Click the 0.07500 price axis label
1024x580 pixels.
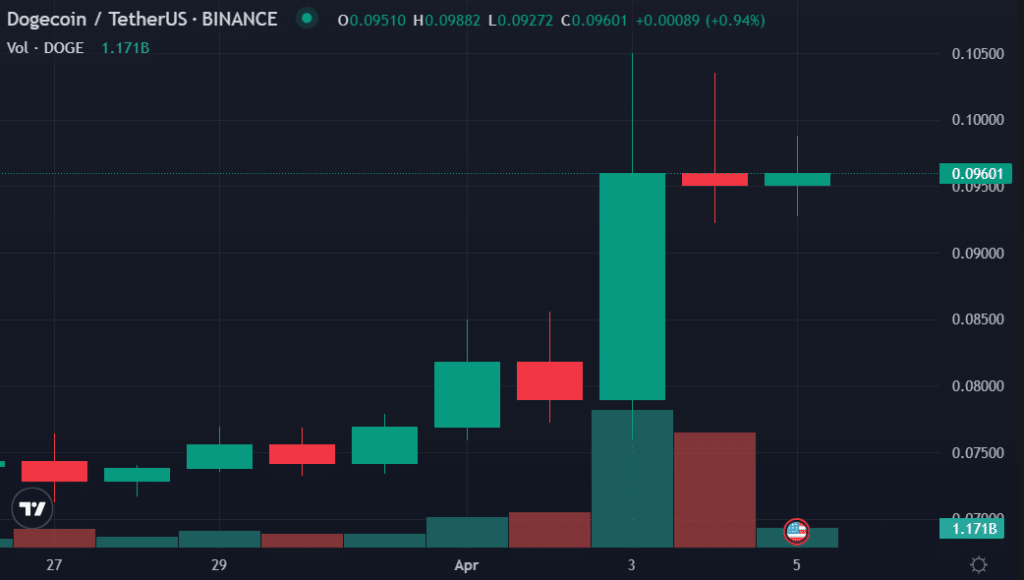(978, 453)
